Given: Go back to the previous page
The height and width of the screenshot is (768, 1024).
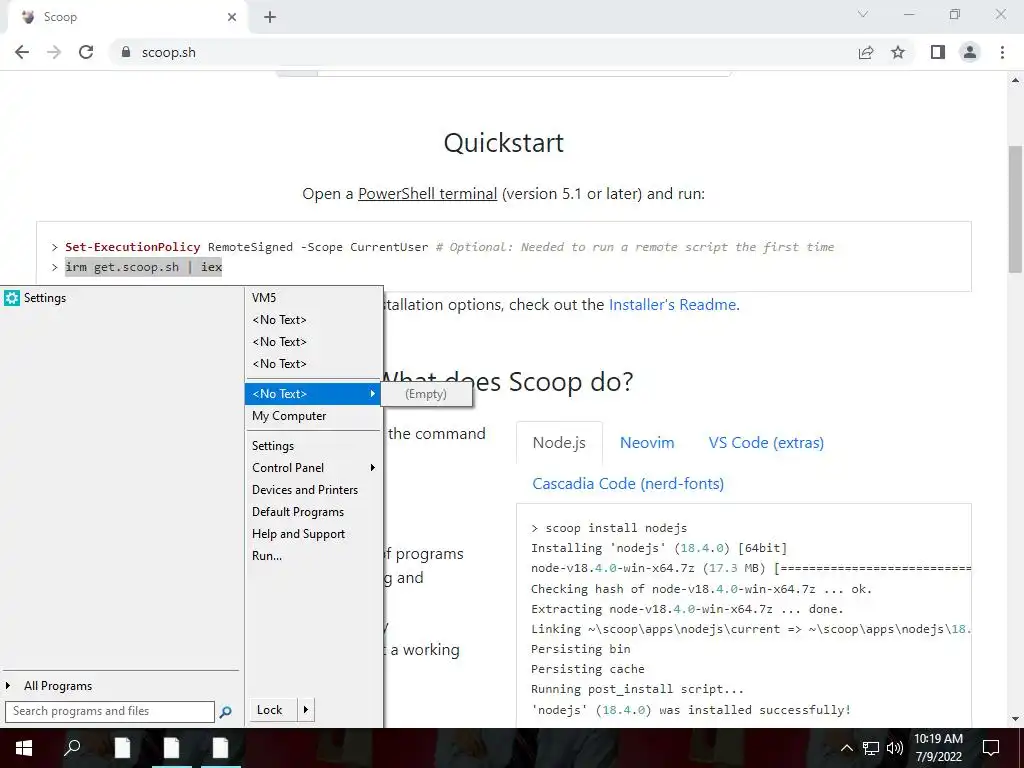Looking at the screenshot, I should (x=22, y=52).
